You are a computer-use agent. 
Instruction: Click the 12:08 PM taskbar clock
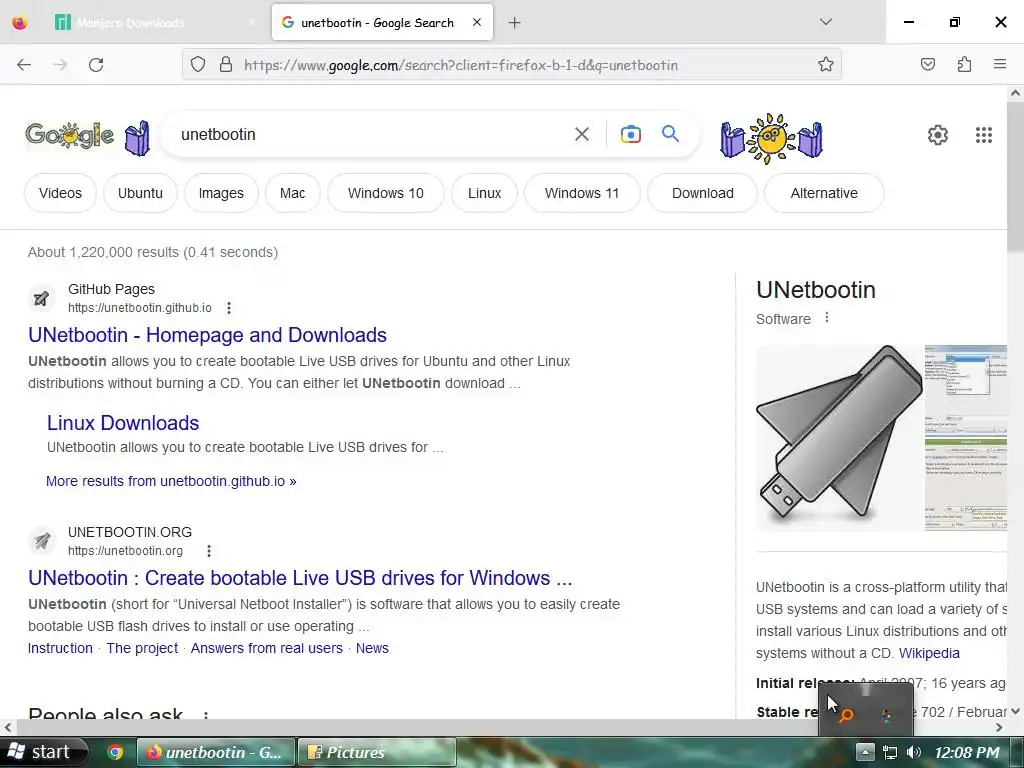[x=967, y=752]
